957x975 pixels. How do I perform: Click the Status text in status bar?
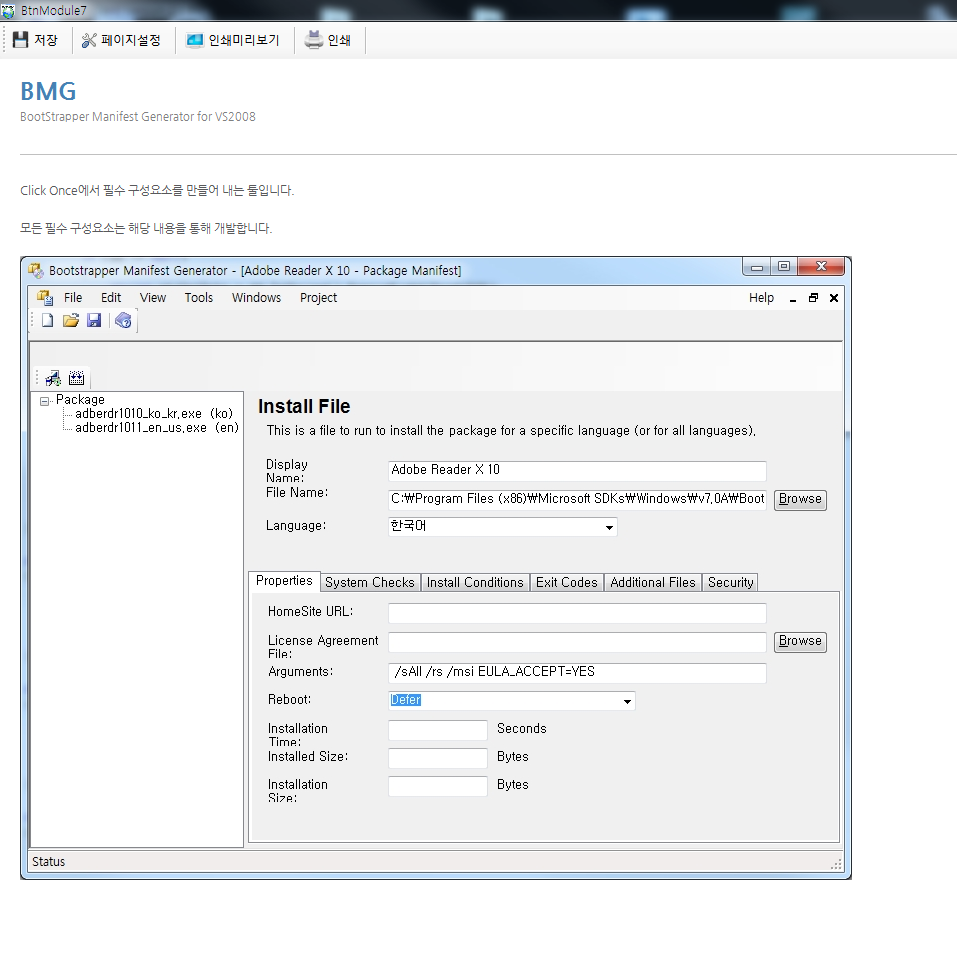(49, 862)
